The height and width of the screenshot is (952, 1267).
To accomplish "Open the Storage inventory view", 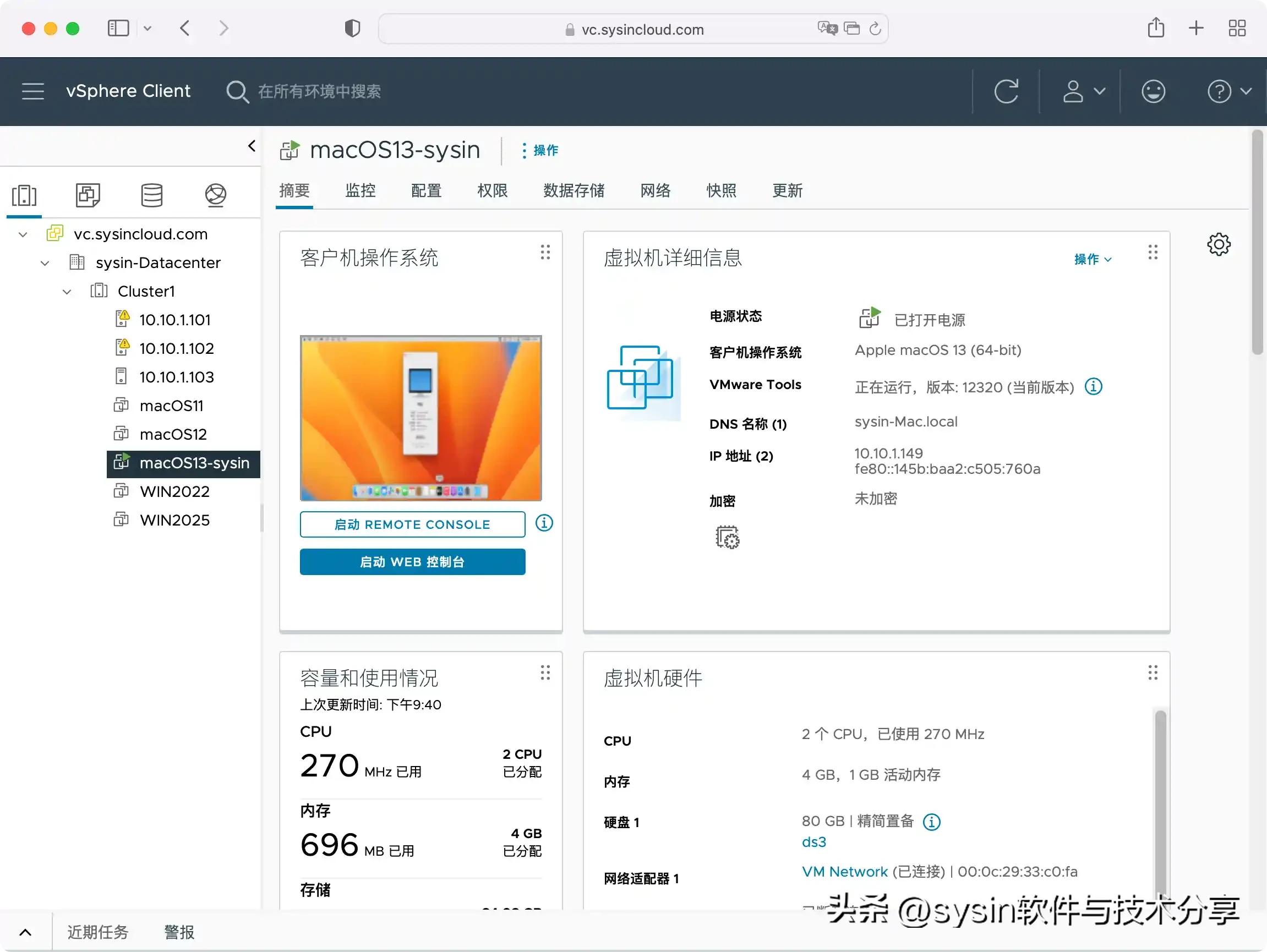I will 152,195.
